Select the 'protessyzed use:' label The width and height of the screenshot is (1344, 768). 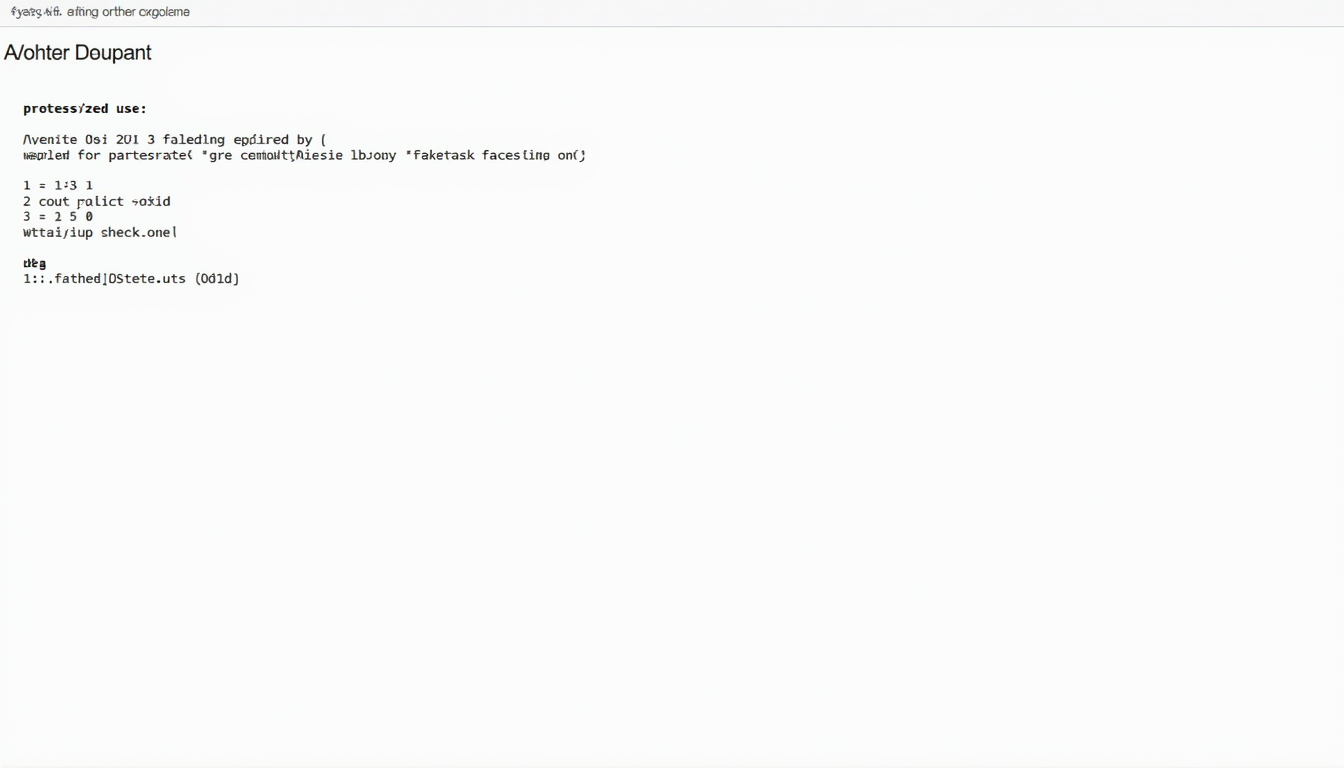[85, 109]
